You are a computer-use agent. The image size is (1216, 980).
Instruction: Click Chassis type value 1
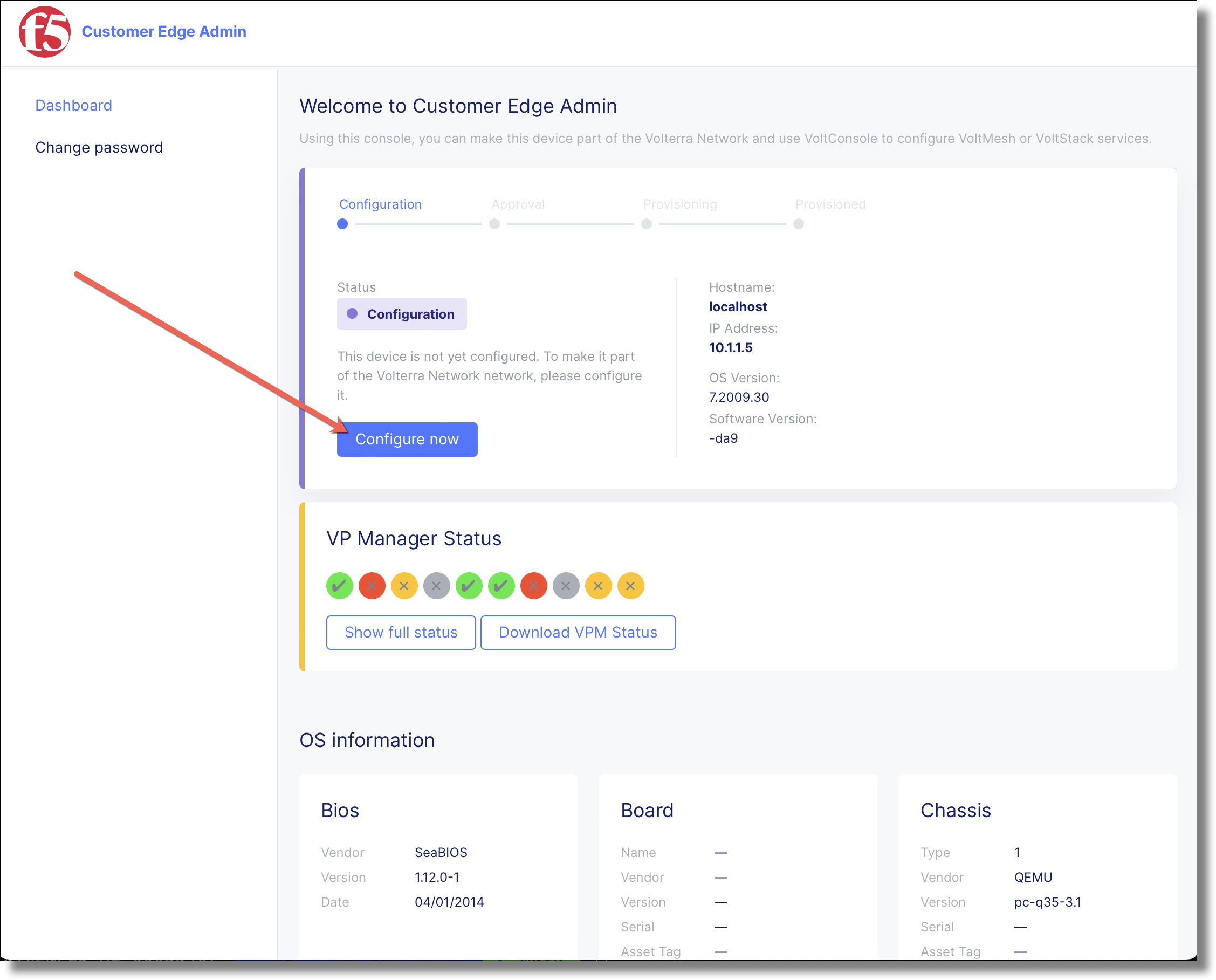(1018, 852)
